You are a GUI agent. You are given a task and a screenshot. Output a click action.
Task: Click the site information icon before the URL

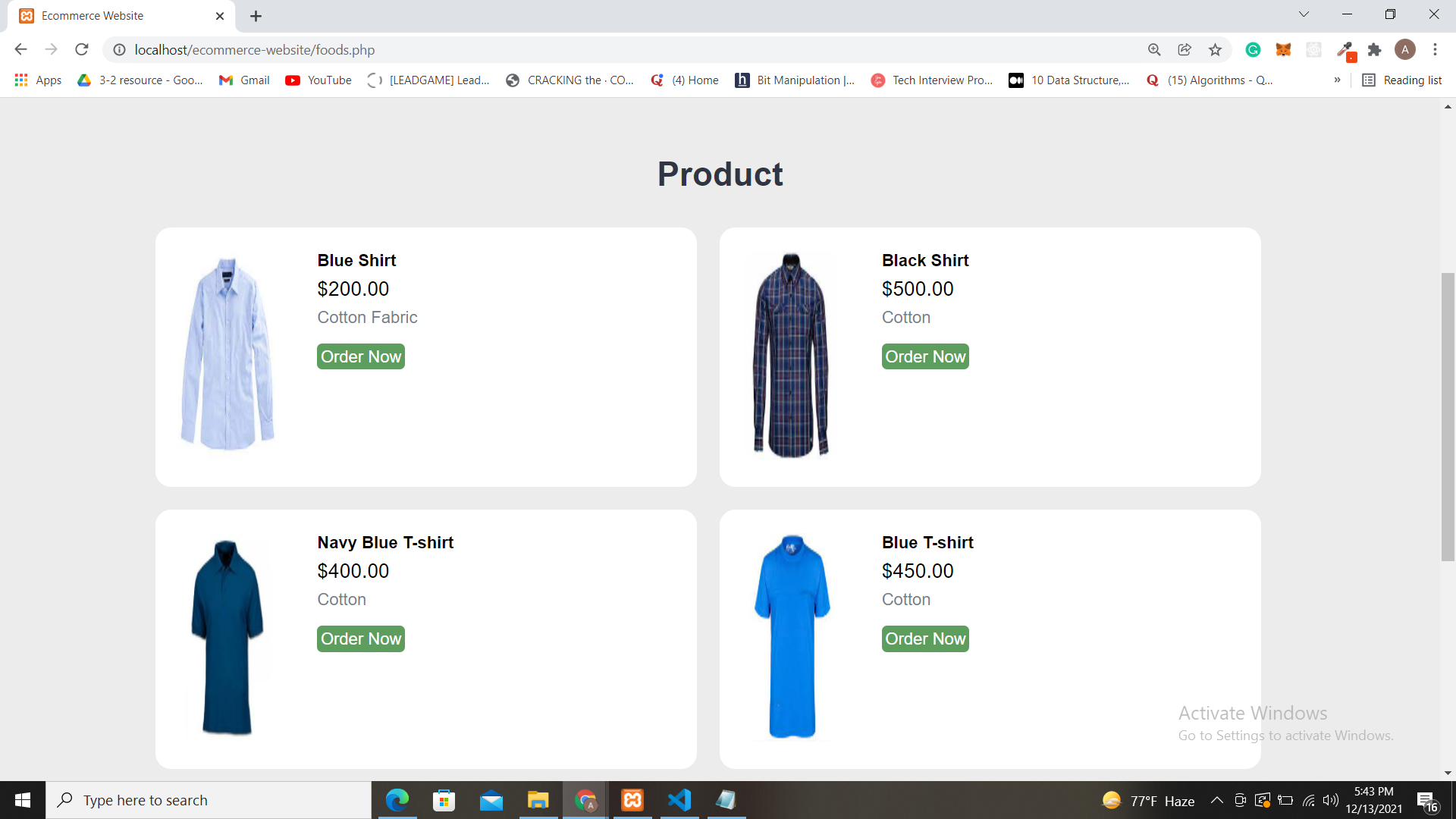tap(119, 50)
